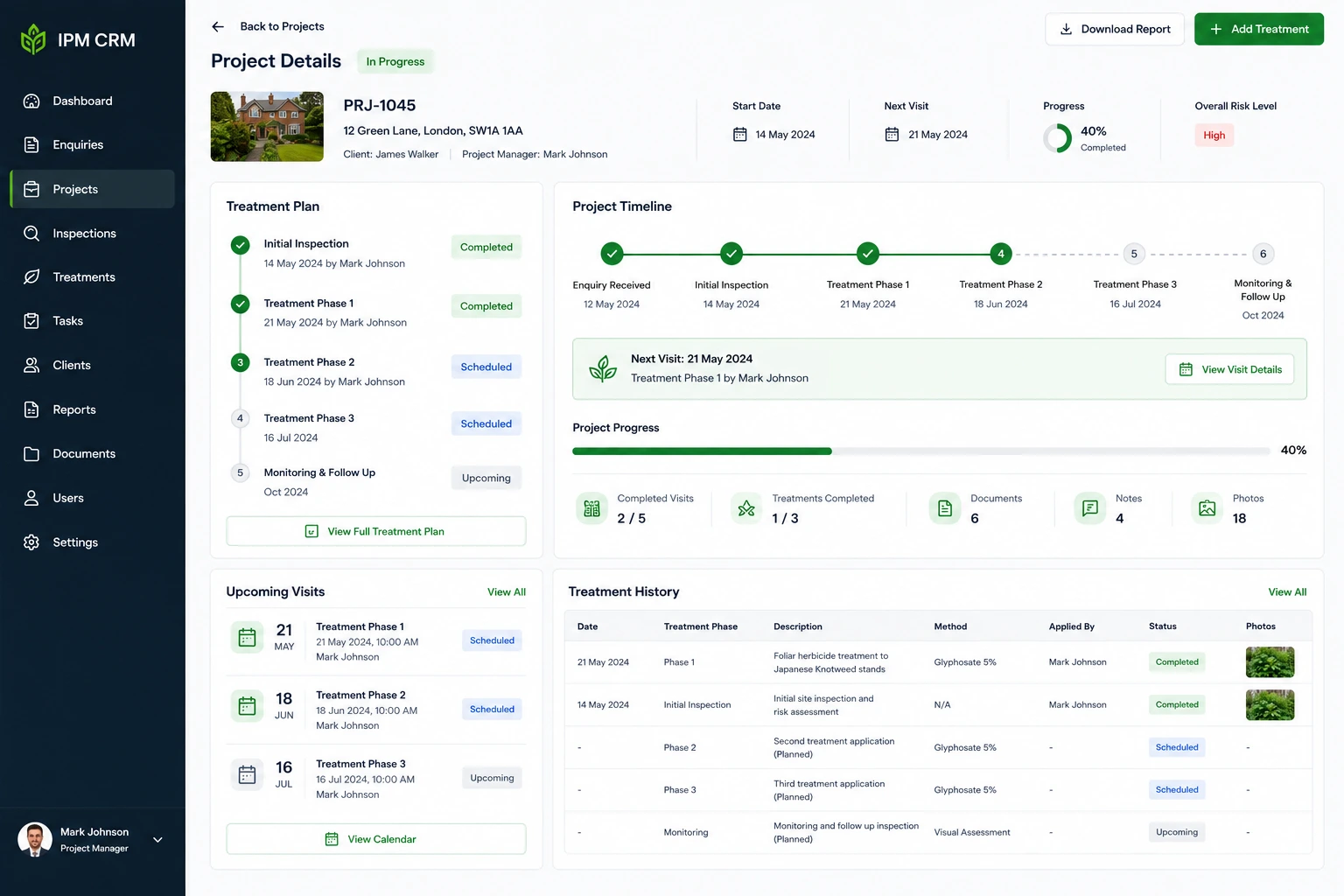The image size is (1344, 896).
Task: Click the Project Progress 40% bar
Action: (x=921, y=451)
